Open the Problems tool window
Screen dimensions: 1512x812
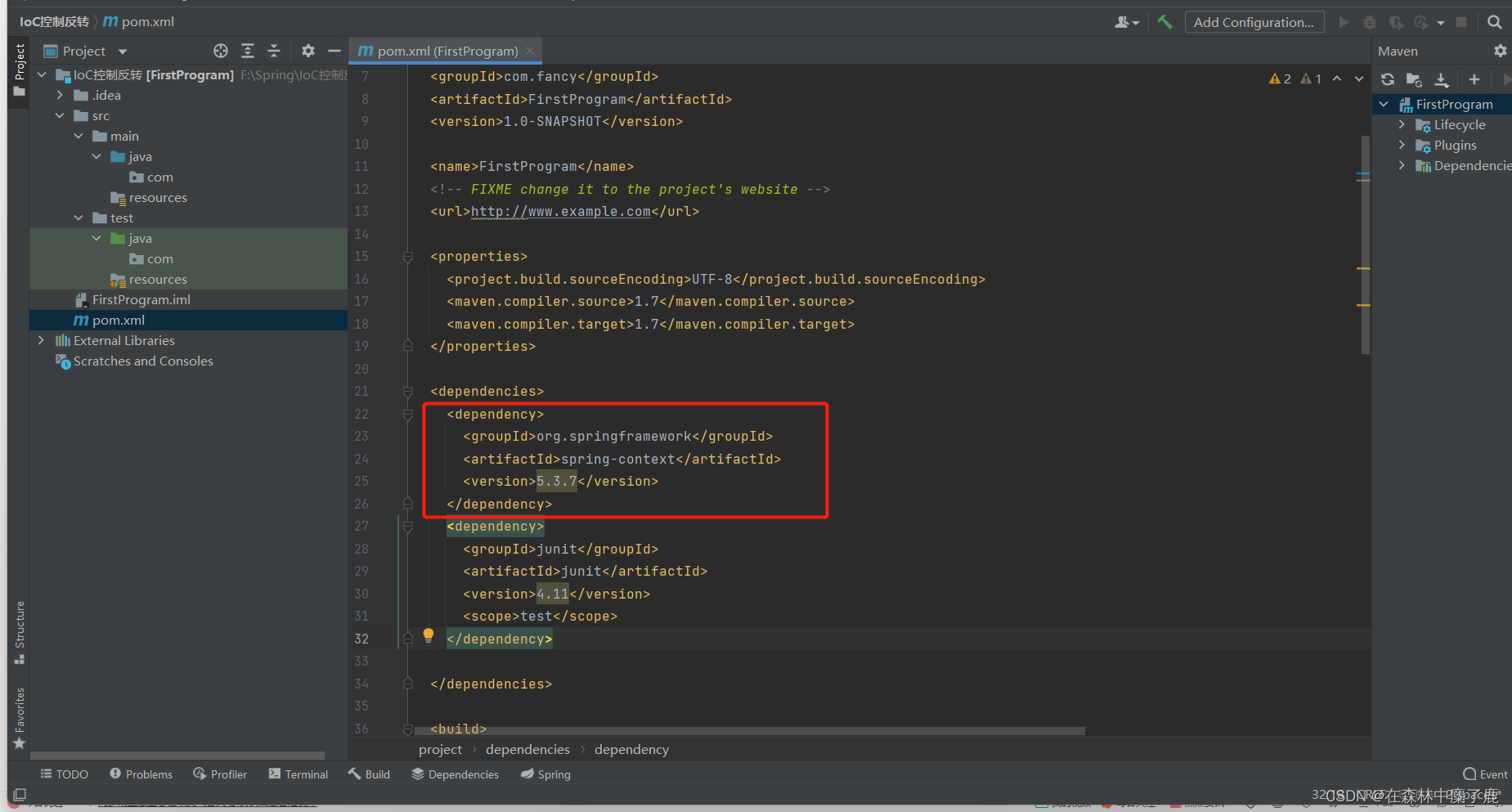point(141,774)
